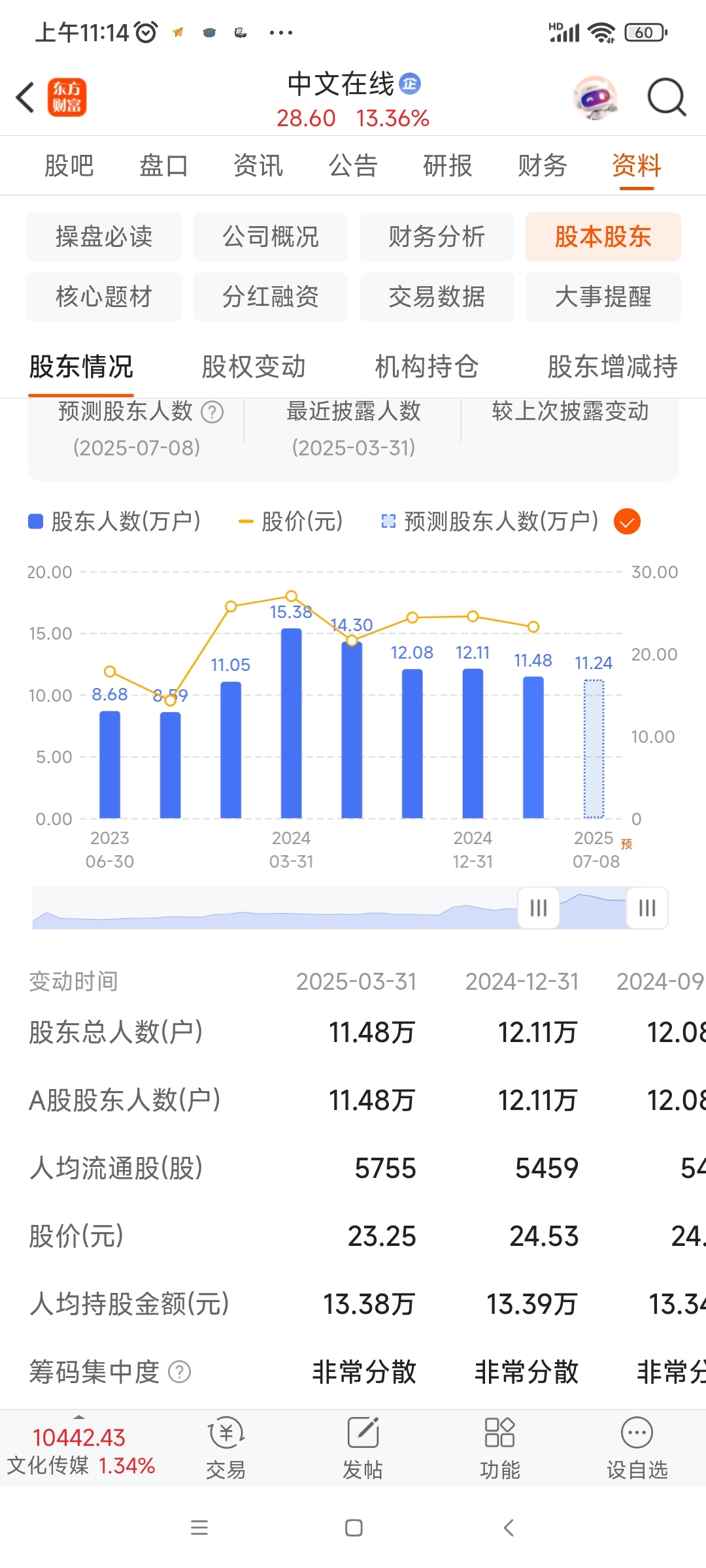Tap 人均流通股 value 5755
Image resolution: width=706 pixels, height=1568 pixels.
click(x=385, y=1168)
